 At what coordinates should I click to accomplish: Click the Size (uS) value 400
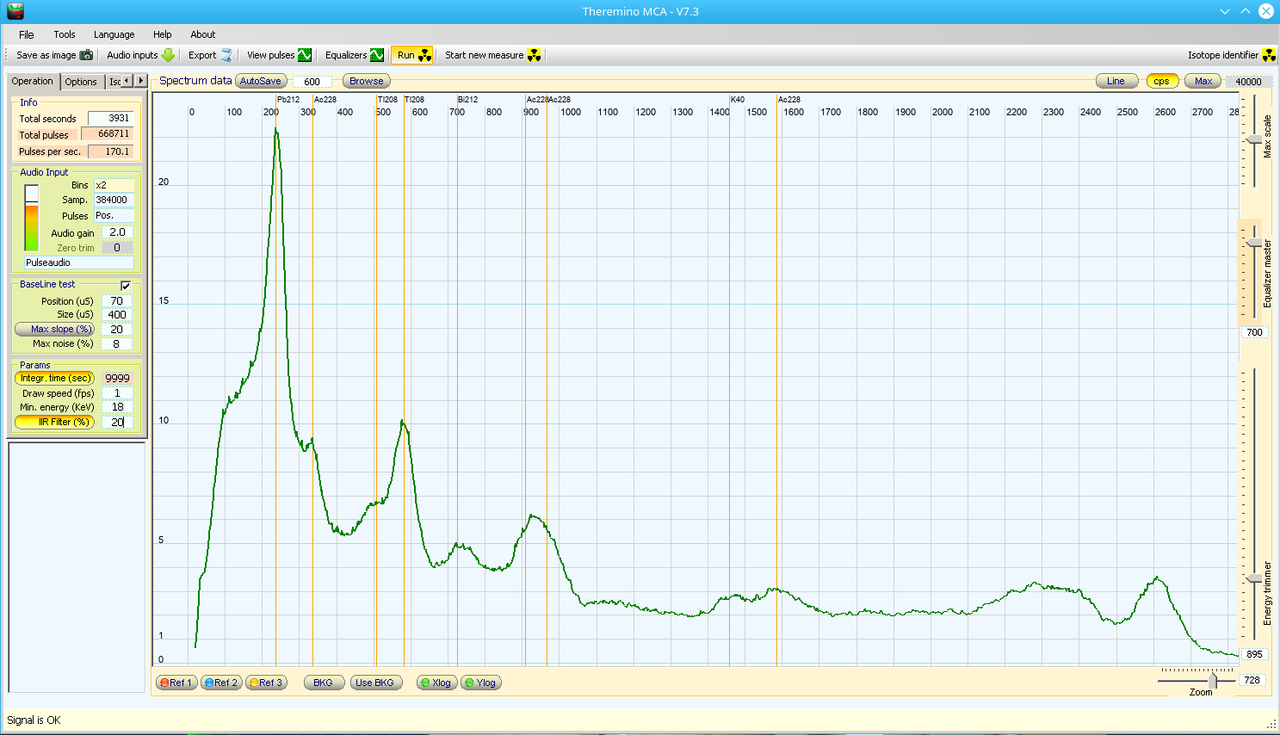[x=117, y=315]
